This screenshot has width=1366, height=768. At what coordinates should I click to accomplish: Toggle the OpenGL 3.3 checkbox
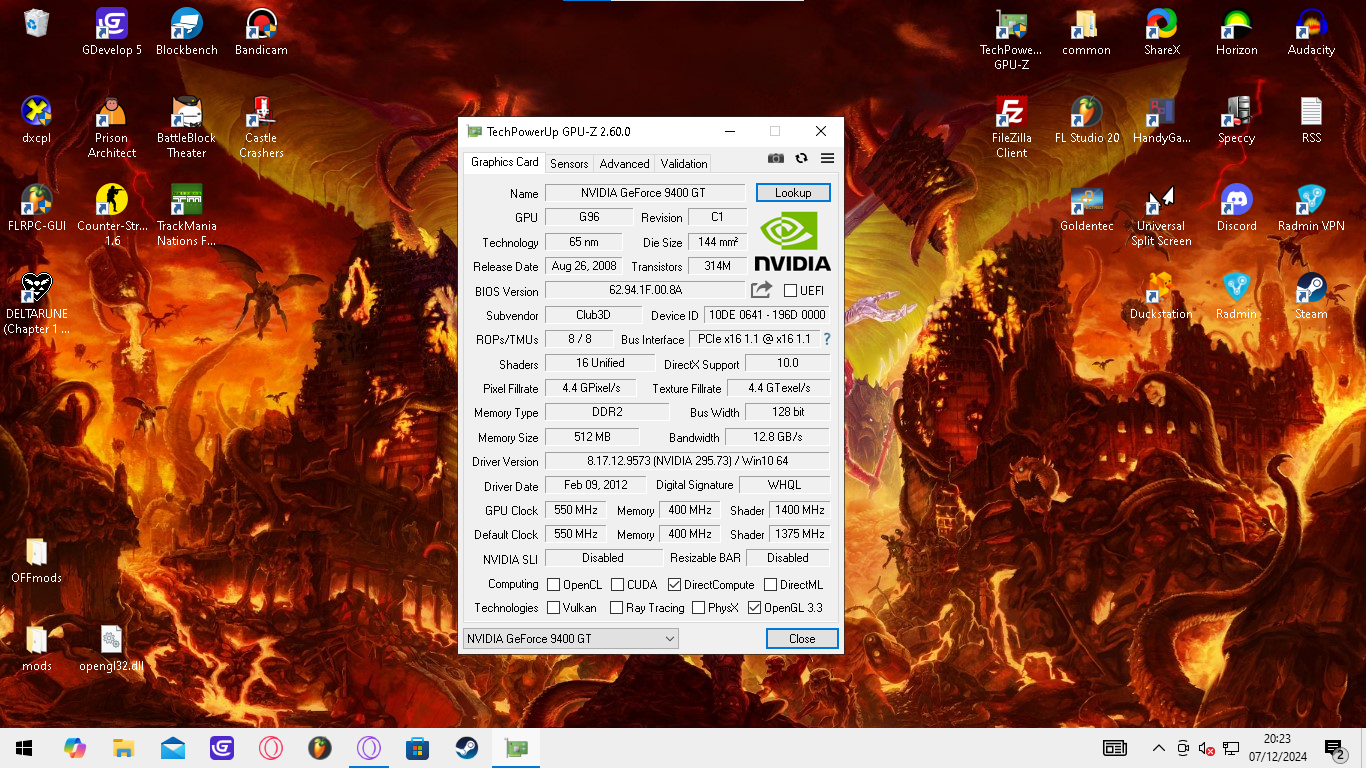(754, 608)
